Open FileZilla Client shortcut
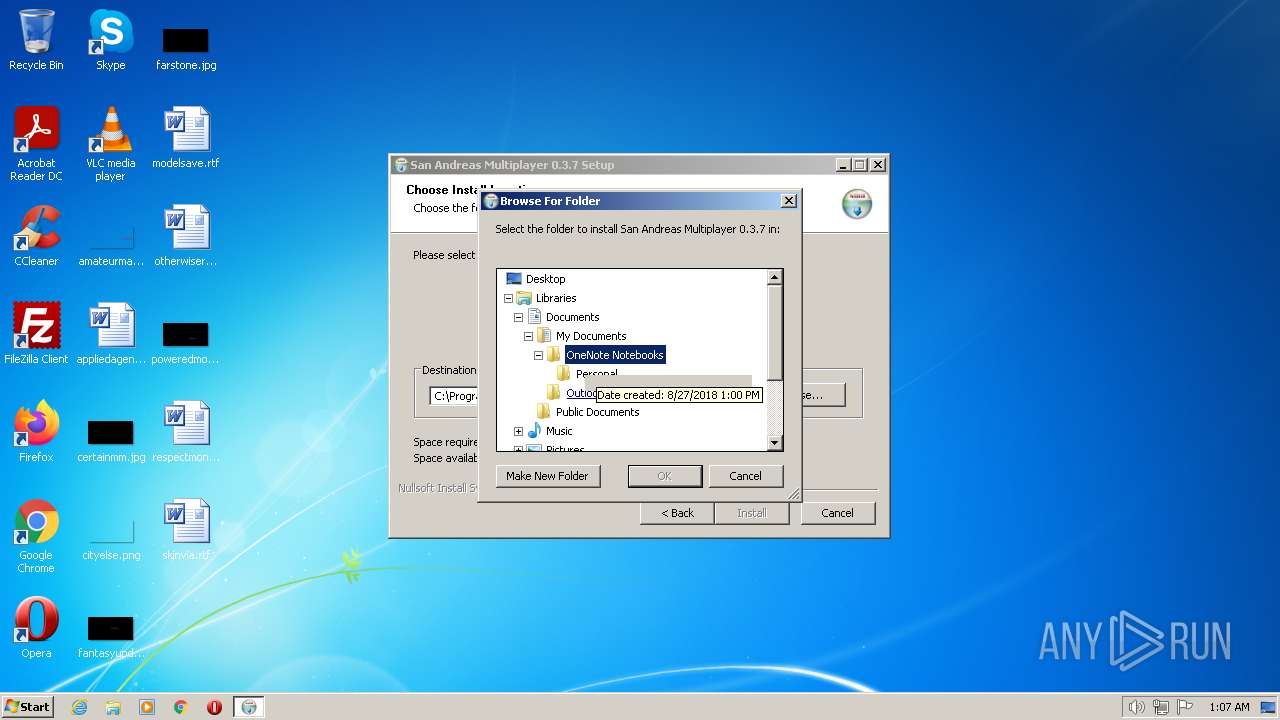This screenshot has height=720, width=1280. click(x=36, y=334)
